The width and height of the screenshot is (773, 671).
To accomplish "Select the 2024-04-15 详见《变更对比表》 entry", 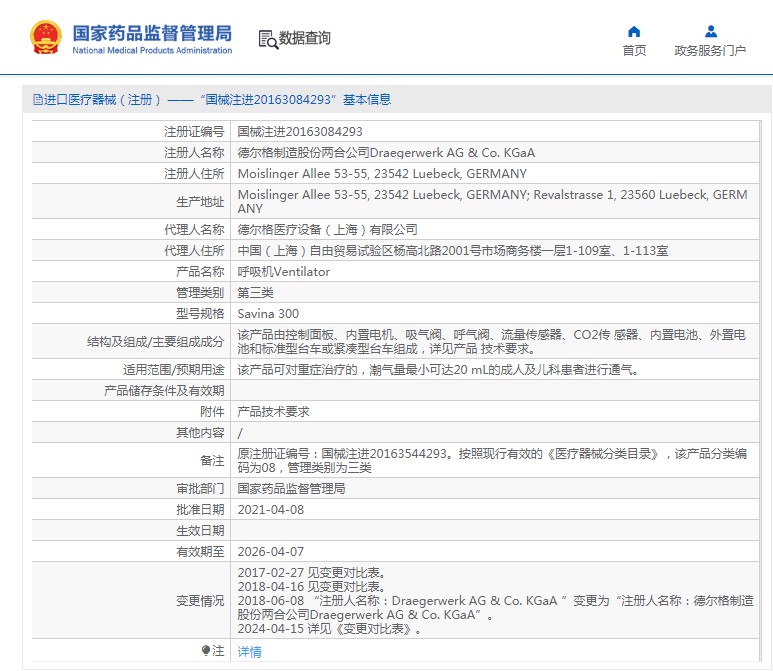I will coord(330,629).
